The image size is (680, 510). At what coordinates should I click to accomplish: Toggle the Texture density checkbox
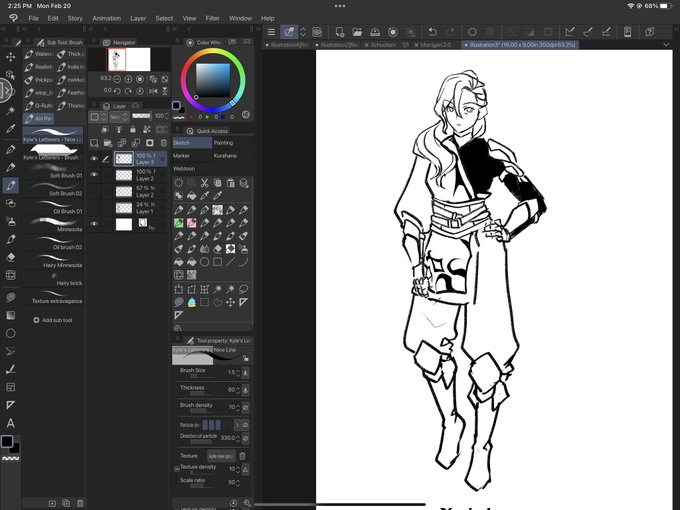coord(177,469)
